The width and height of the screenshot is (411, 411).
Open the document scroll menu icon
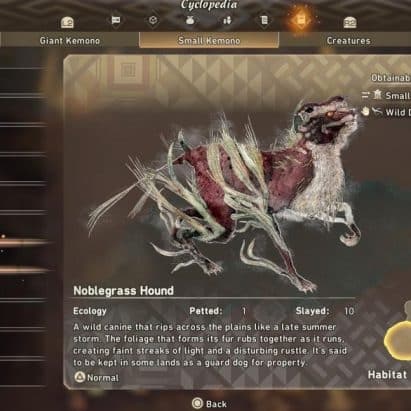click(264, 20)
